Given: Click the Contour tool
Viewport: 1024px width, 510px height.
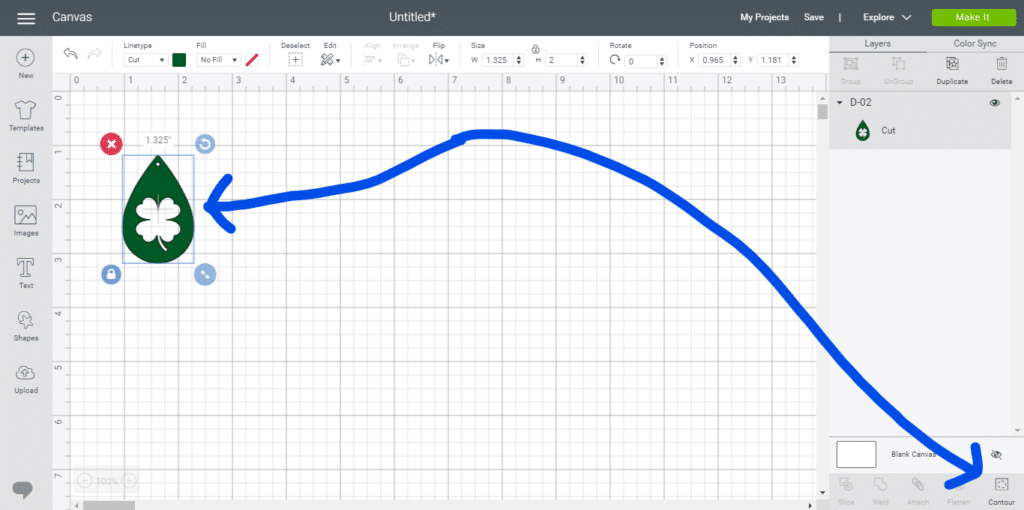Looking at the screenshot, I should point(1001,490).
